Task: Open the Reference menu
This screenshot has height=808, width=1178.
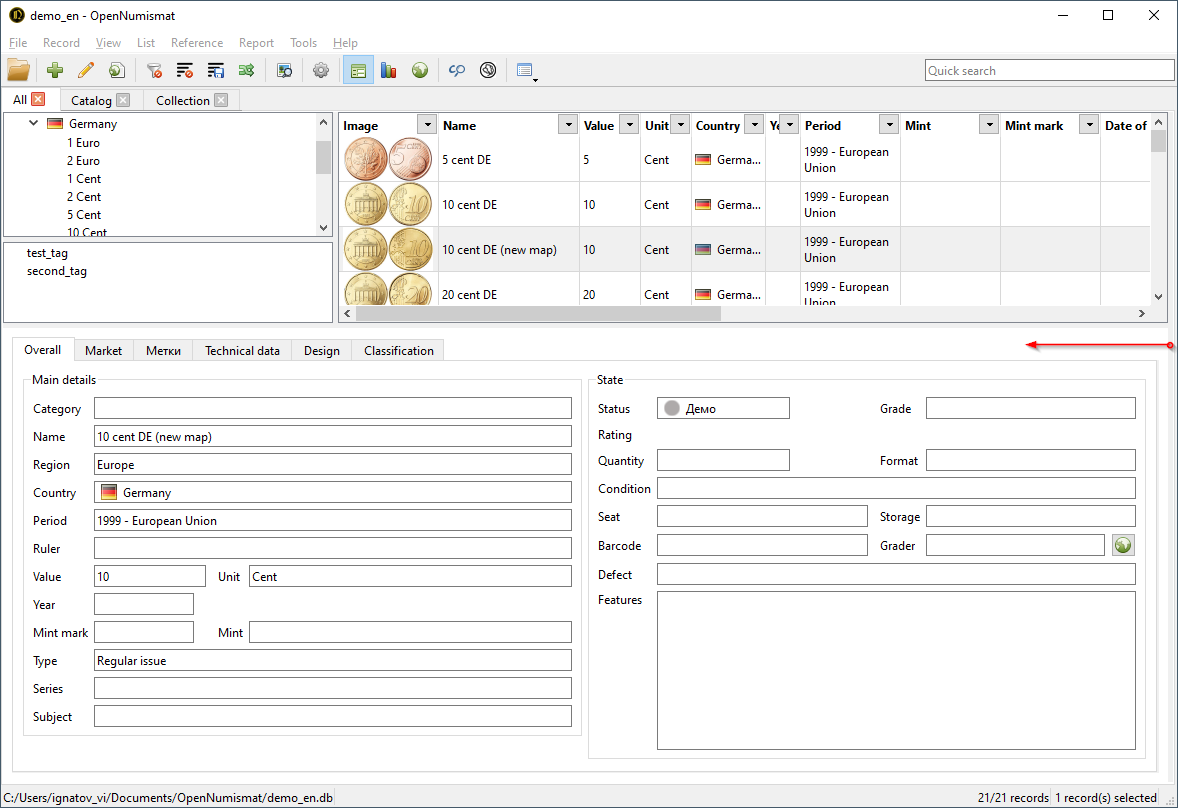Action: tap(197, 43)
